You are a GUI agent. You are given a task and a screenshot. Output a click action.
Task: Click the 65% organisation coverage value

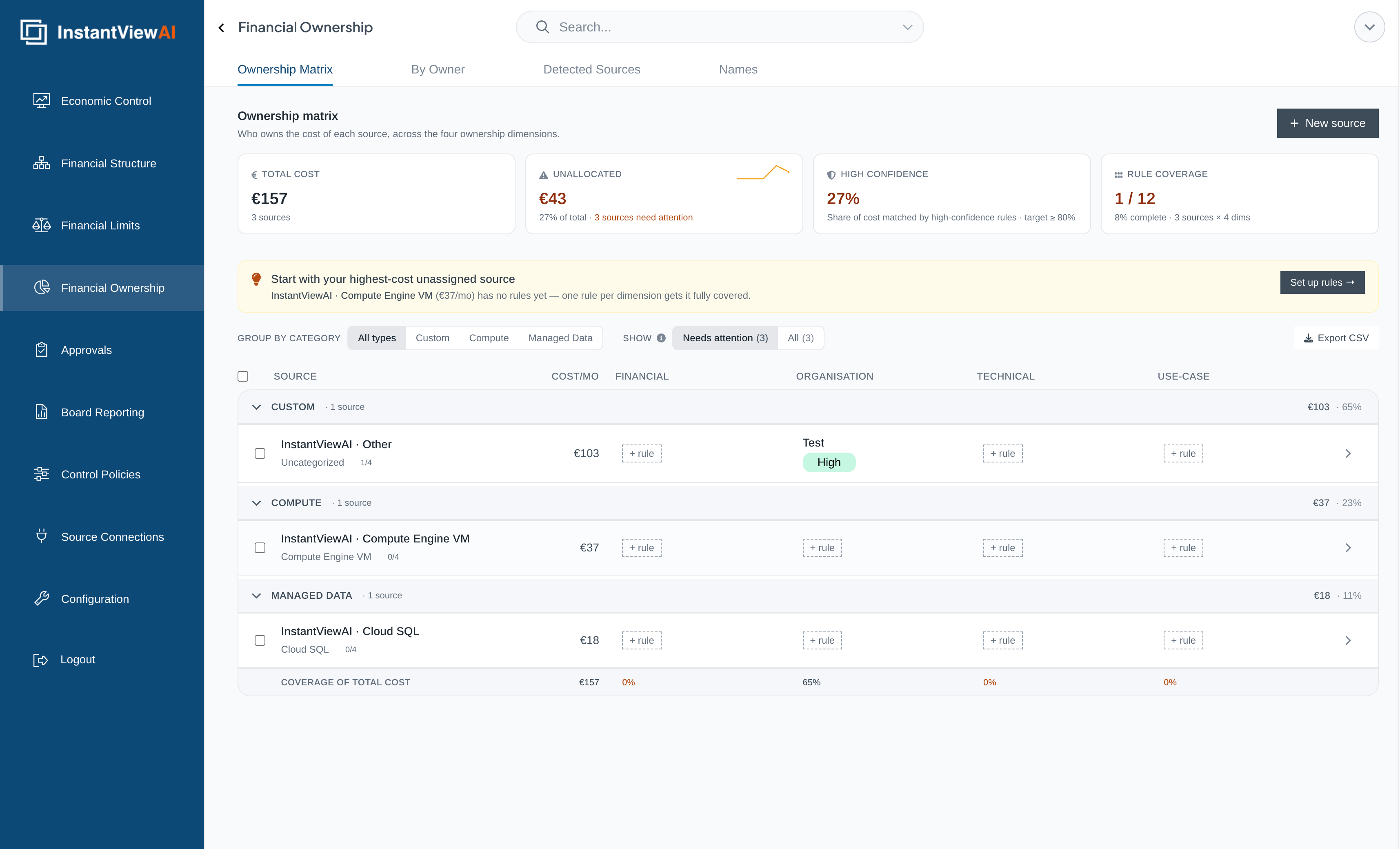(811, 682)
